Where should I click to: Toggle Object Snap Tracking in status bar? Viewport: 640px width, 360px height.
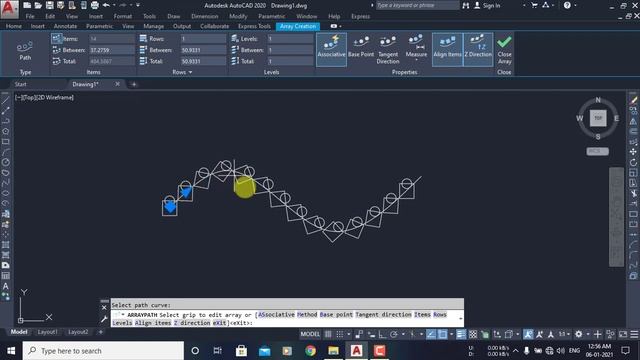tap(431, 334)
